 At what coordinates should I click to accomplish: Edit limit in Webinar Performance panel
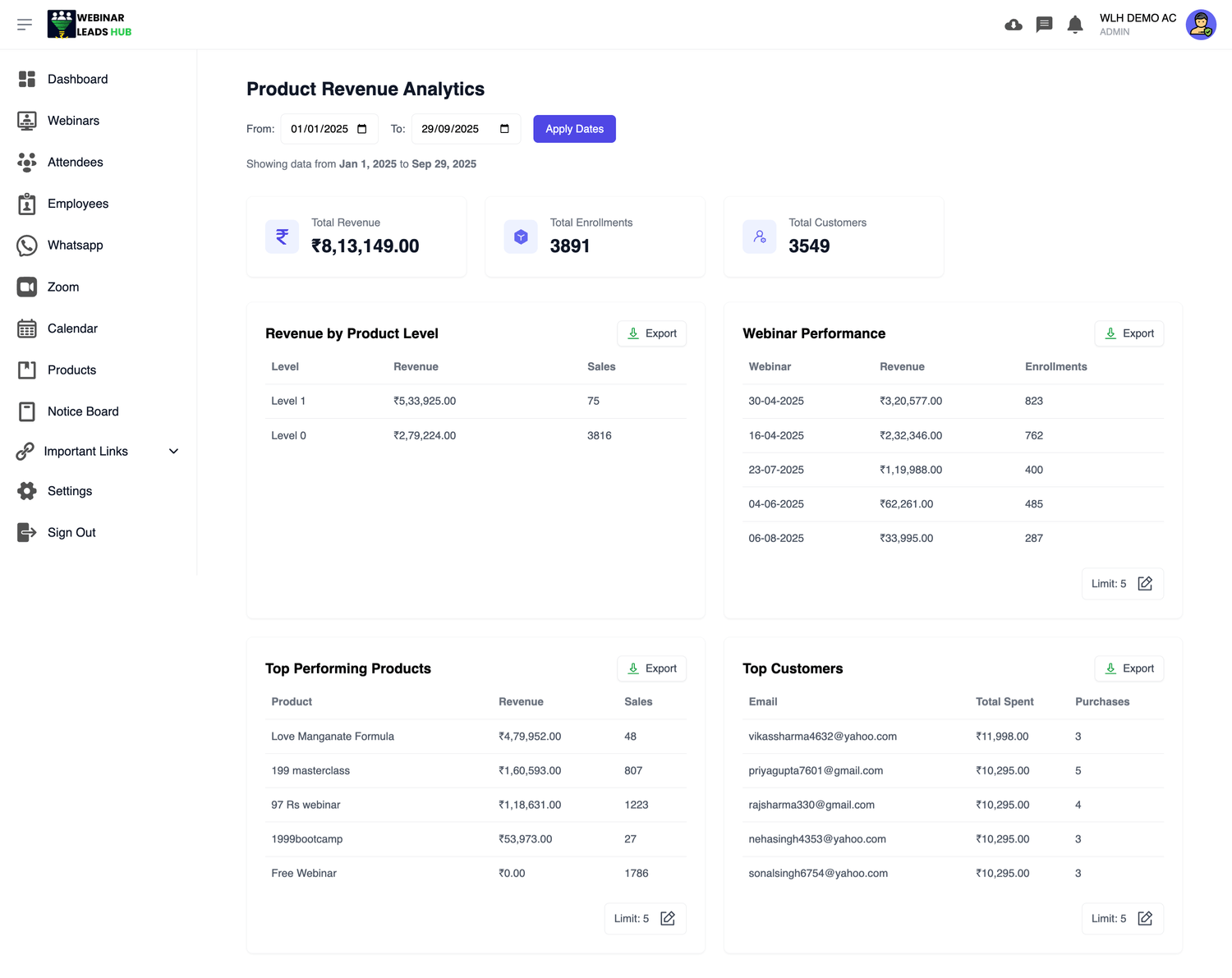[x=1145, y=584]
